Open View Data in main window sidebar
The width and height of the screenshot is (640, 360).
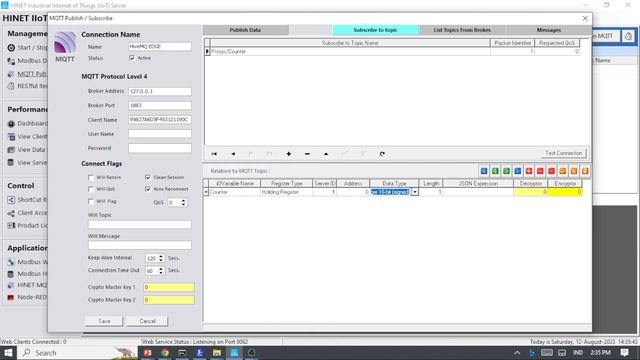27,149
